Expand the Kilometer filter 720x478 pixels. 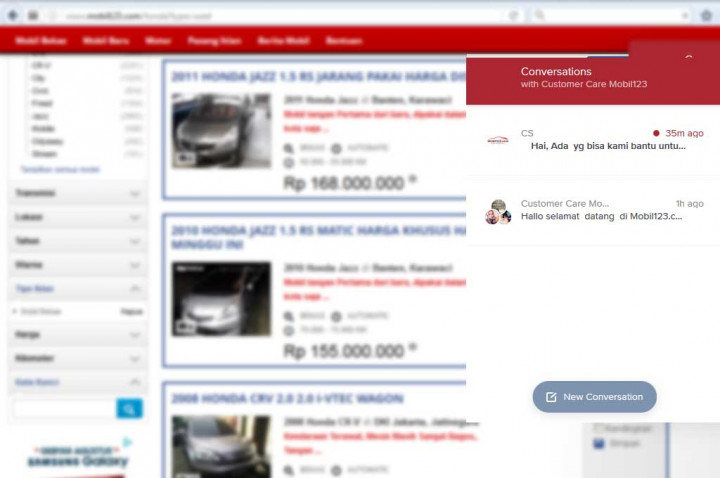tap(78, 359)
